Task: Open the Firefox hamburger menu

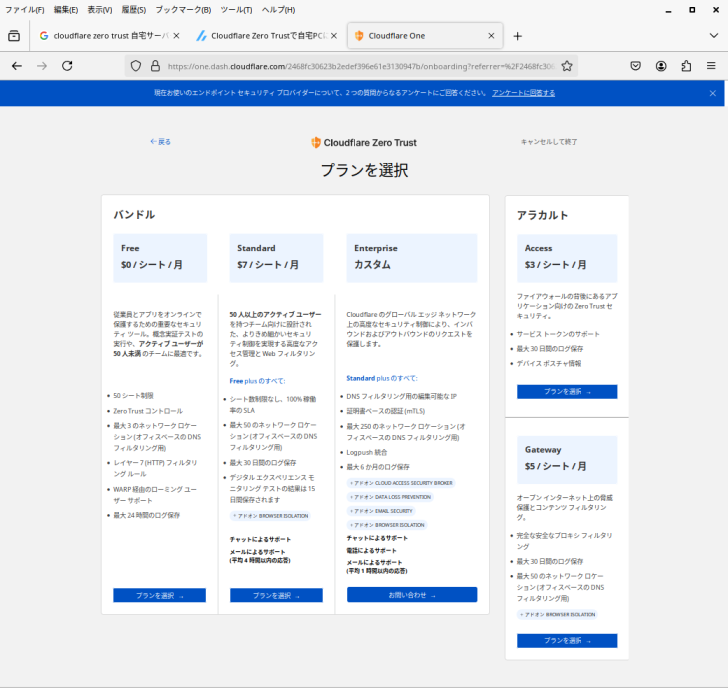Action: point(711,66)
